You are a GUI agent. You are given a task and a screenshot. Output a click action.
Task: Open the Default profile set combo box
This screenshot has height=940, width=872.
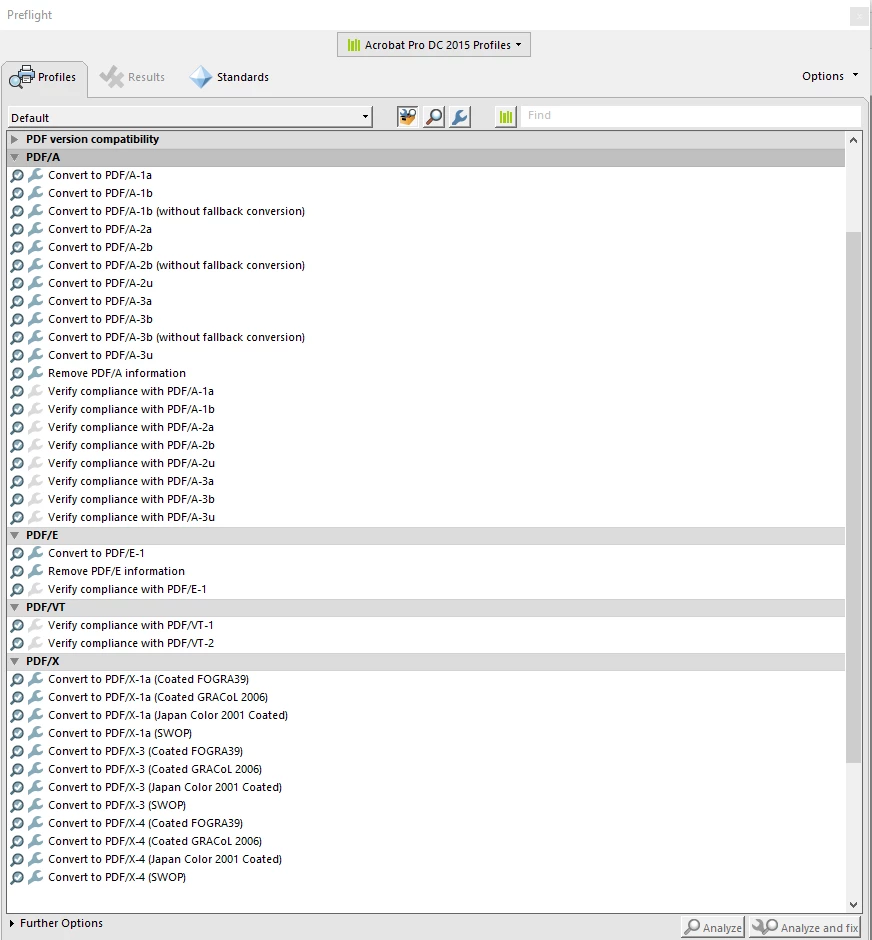(x=190, y=118)
